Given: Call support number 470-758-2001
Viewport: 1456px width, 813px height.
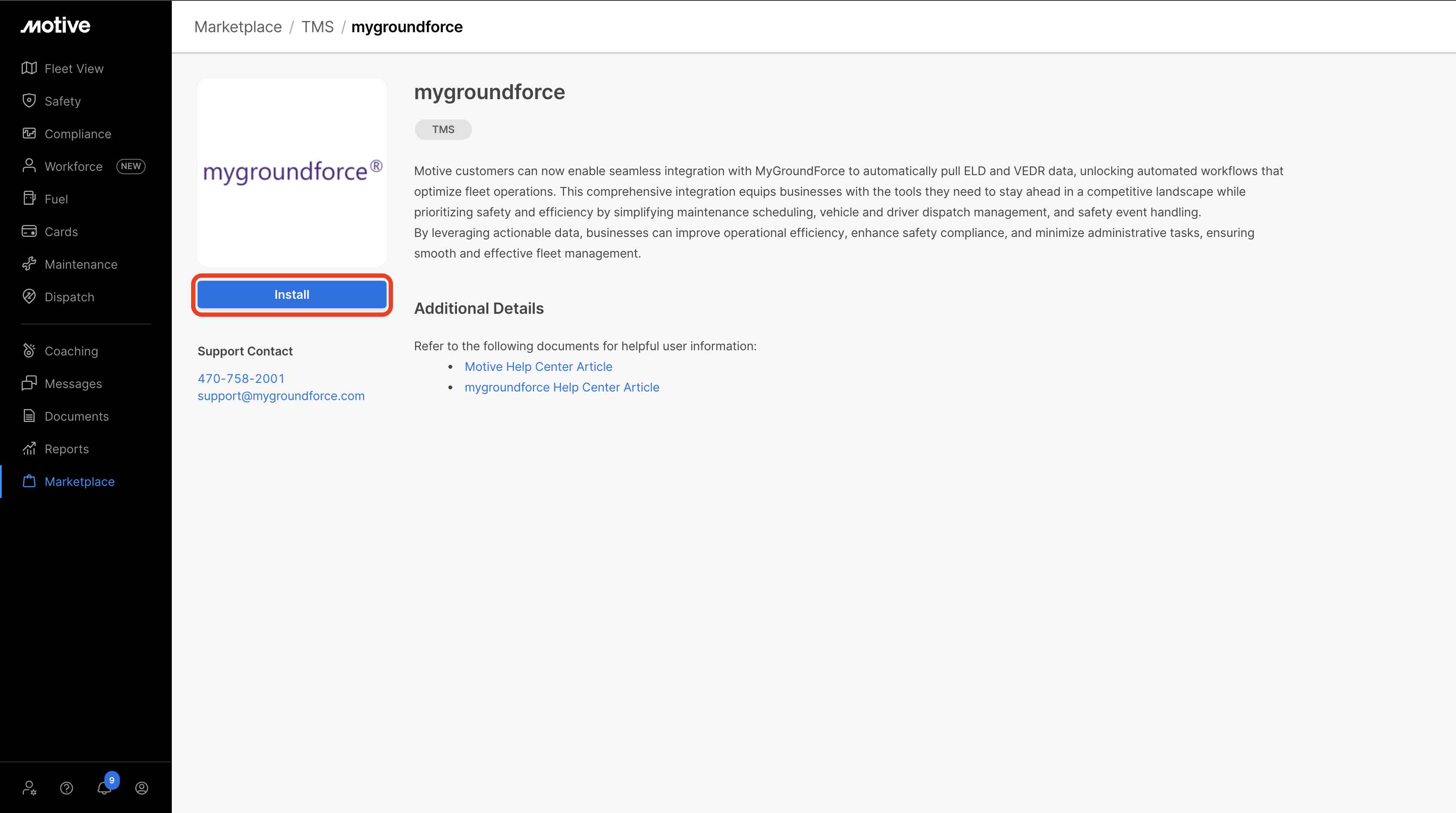Looking at the screenshot, I should coord(241,379).
